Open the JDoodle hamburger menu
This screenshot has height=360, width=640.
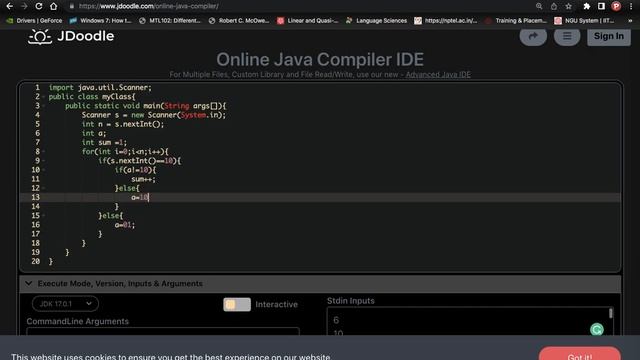pyautogui.click(x=567, y=36)
